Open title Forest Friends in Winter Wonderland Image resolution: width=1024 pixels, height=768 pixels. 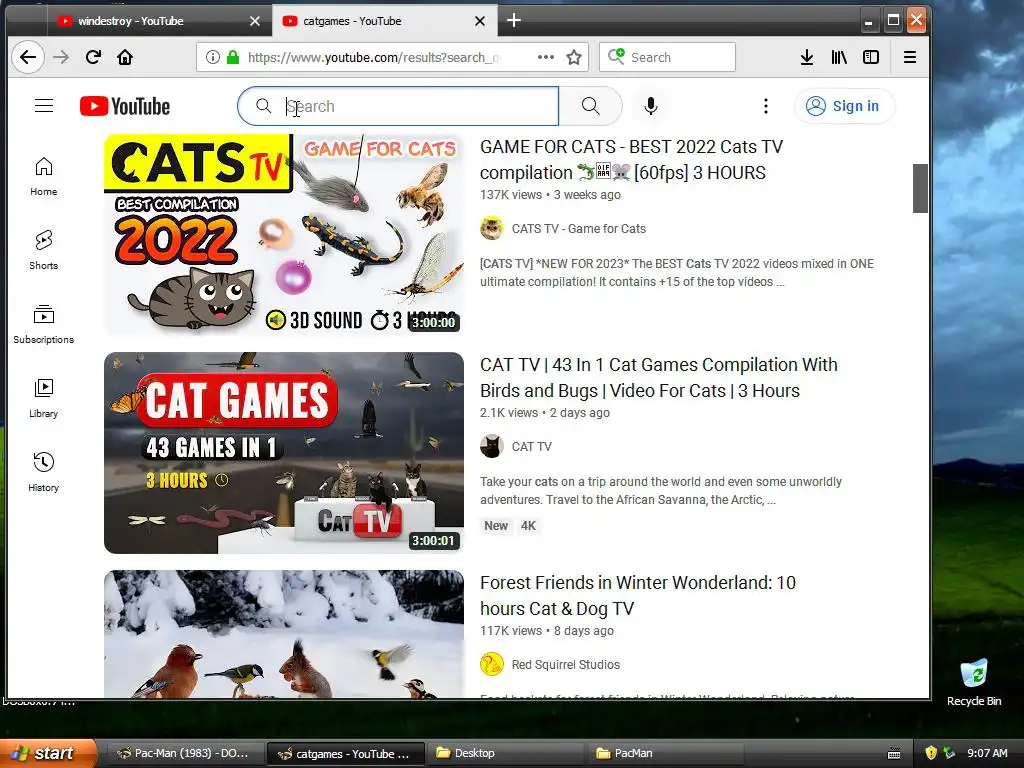(x=638, y=596)
